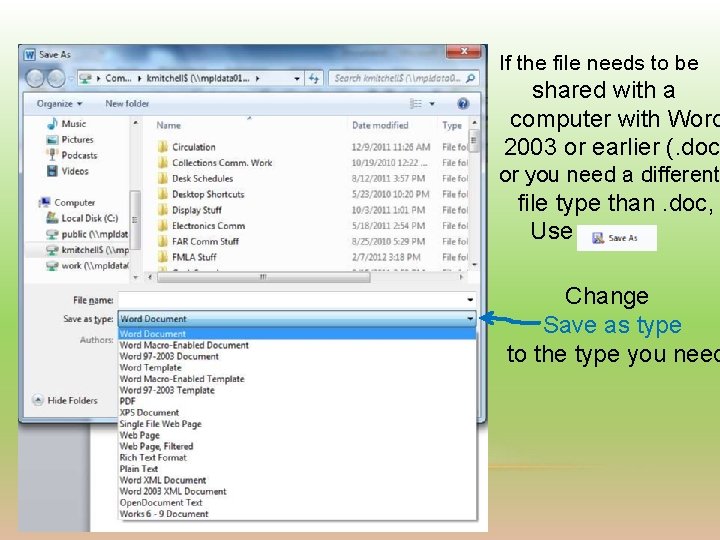Choose Word Template type
Screen dimensions: 720x540
point(297,368)
